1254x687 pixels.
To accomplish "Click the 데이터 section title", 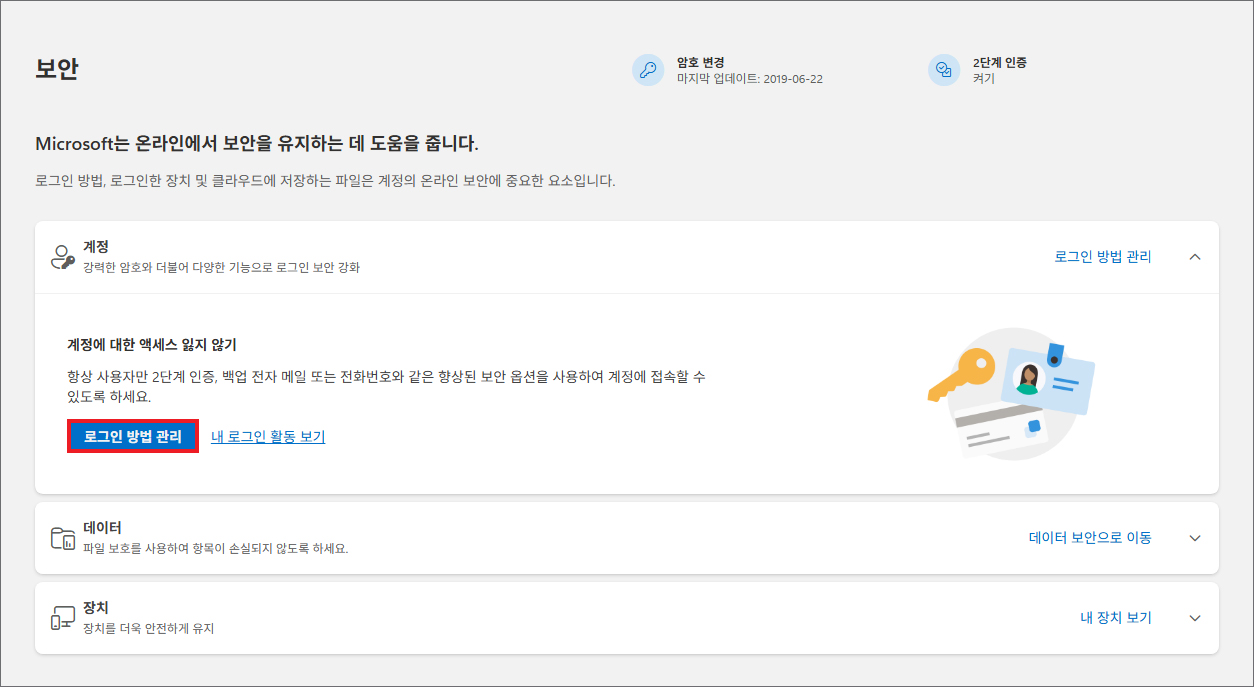I will pyautogui.click(x=102, y=527).
